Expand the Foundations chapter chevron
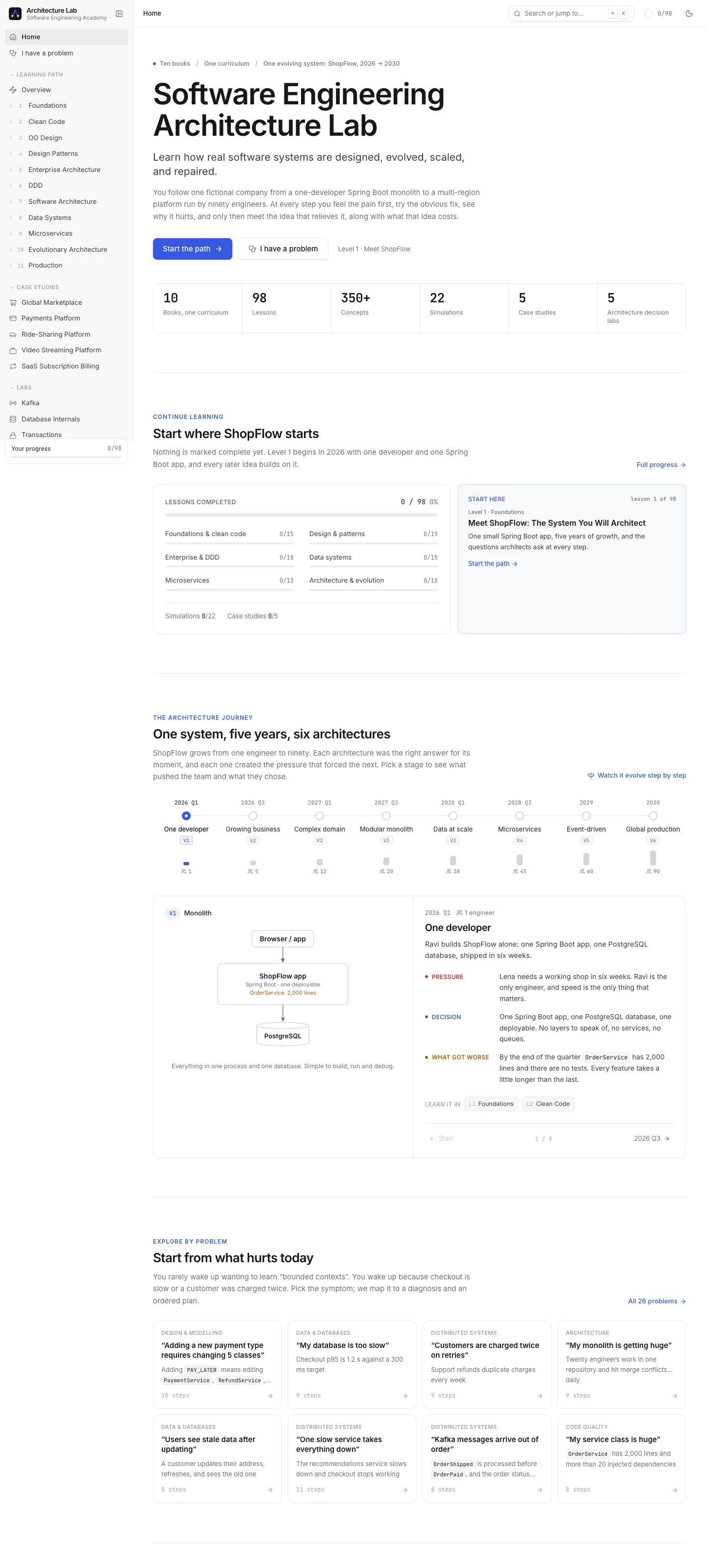 click(11, 106)
